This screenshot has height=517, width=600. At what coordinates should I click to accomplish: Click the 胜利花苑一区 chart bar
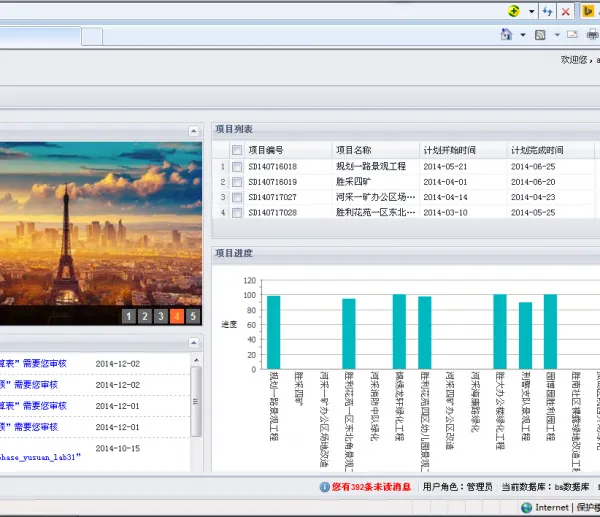[x=349, y=334]
